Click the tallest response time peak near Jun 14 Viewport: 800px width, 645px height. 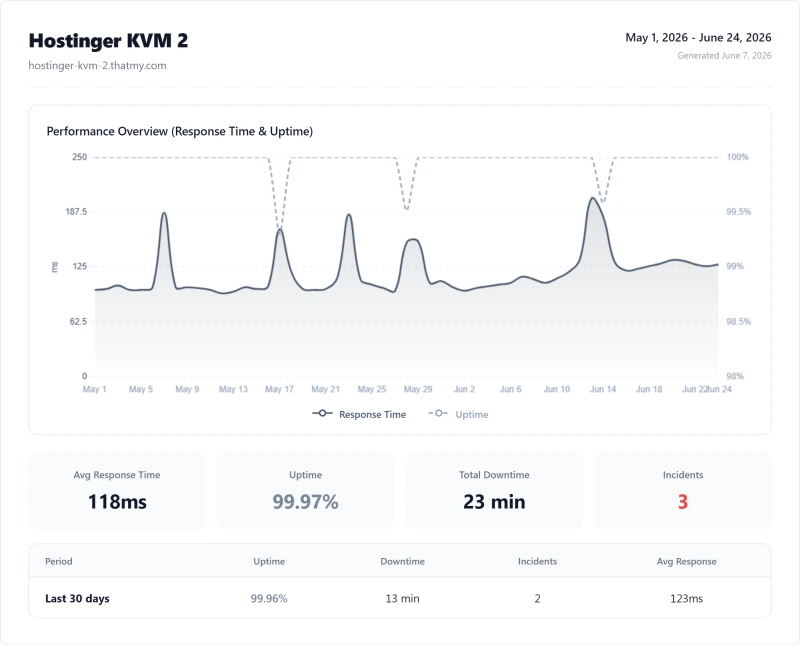click(x=592, y=198)
